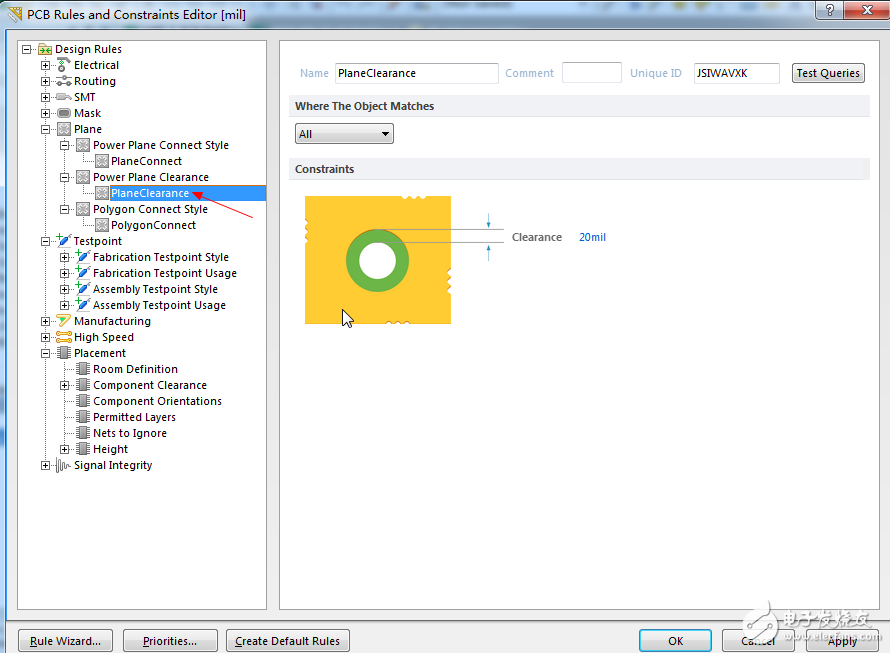Click the Test Queries button
Viewport: 890px width, 653px height.
click(828, 73)
